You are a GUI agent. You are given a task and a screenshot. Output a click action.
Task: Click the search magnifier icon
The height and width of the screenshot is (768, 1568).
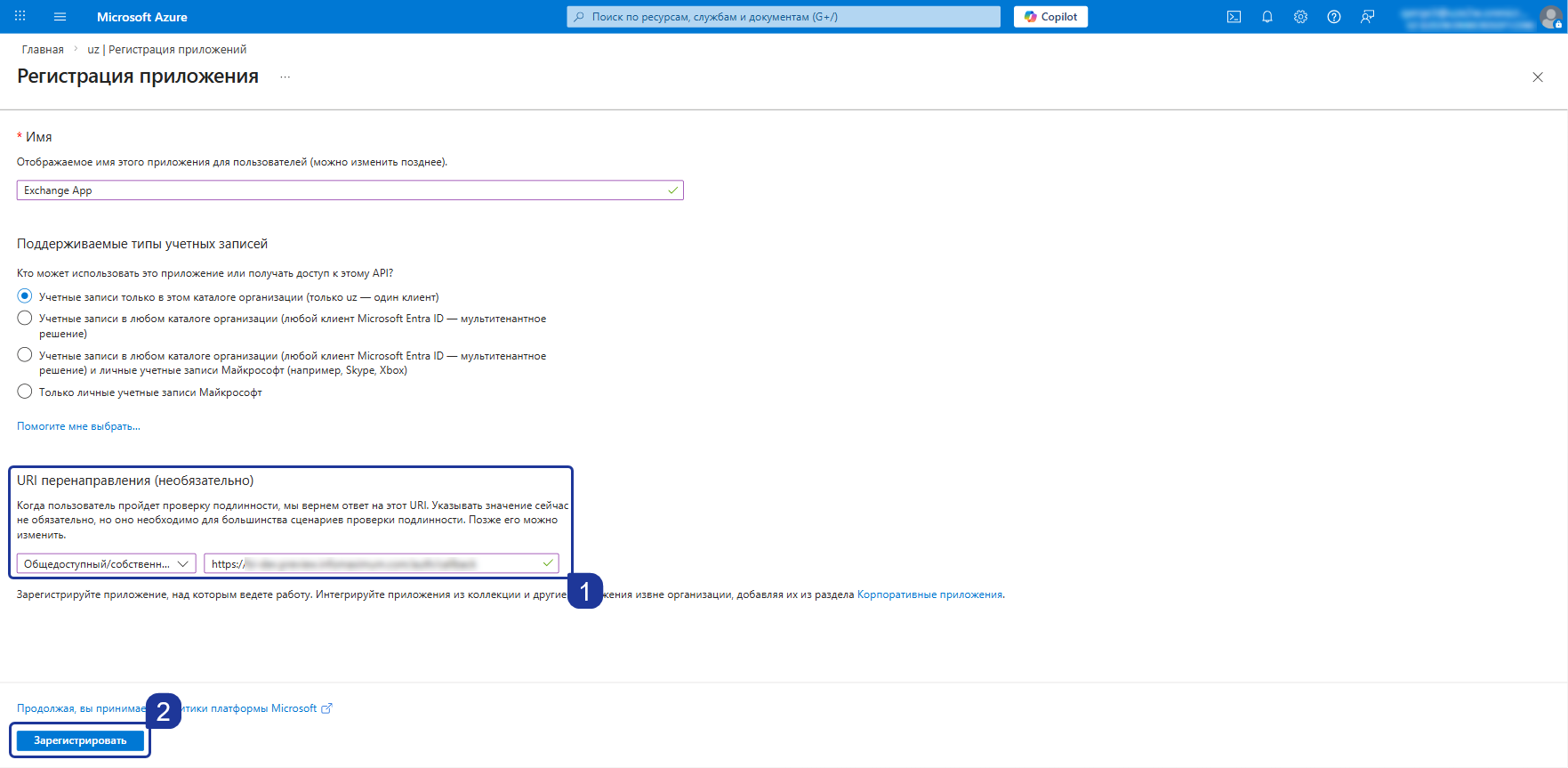click(580, 17)
